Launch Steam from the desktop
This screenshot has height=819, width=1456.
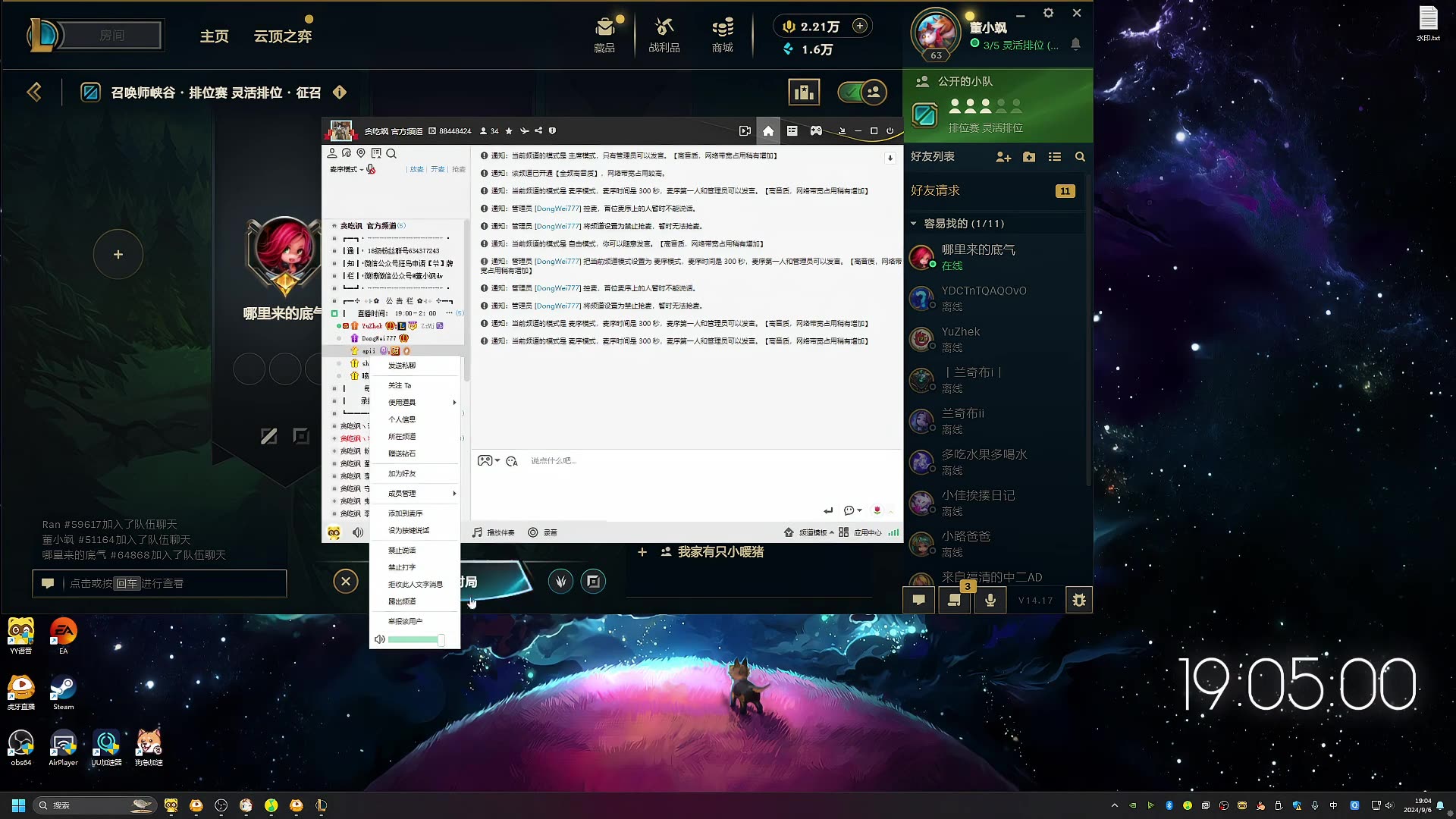(63, 692)
